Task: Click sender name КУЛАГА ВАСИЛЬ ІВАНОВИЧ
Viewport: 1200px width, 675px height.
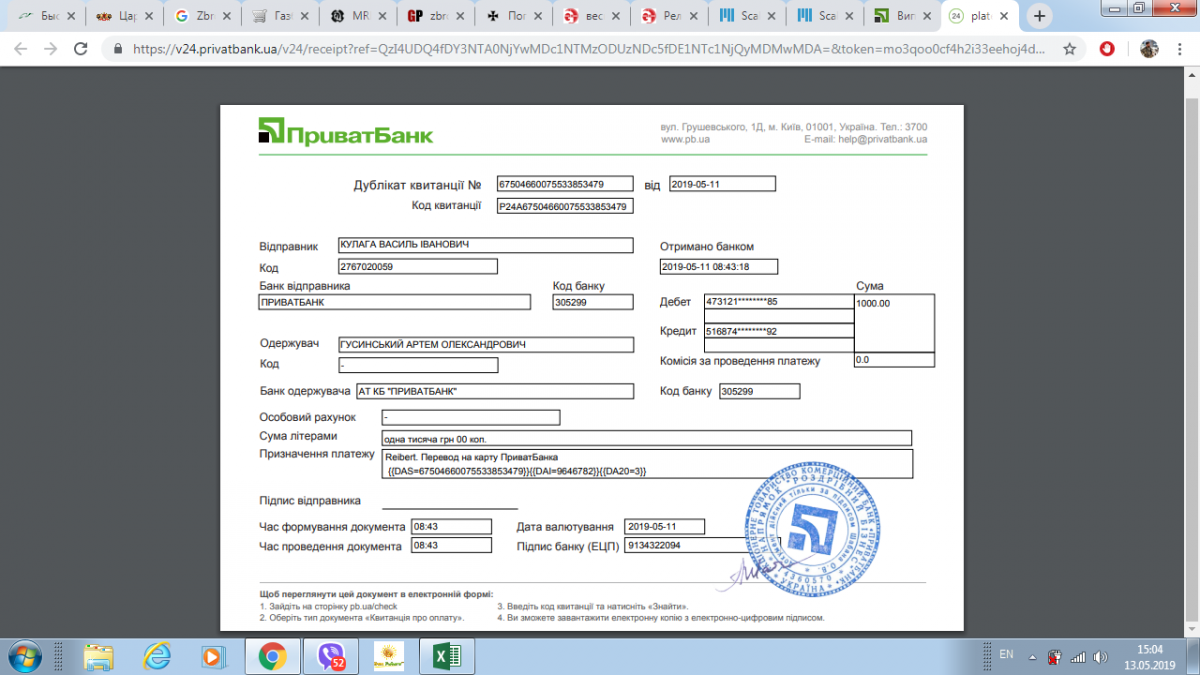Action: click(485, 245)
